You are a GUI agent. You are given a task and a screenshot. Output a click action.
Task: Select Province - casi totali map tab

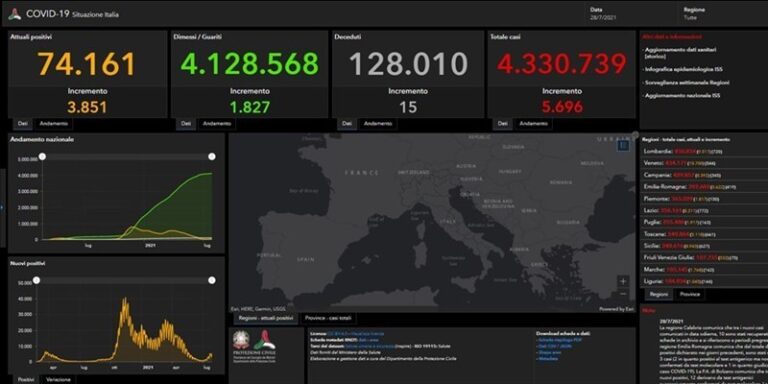328,318
